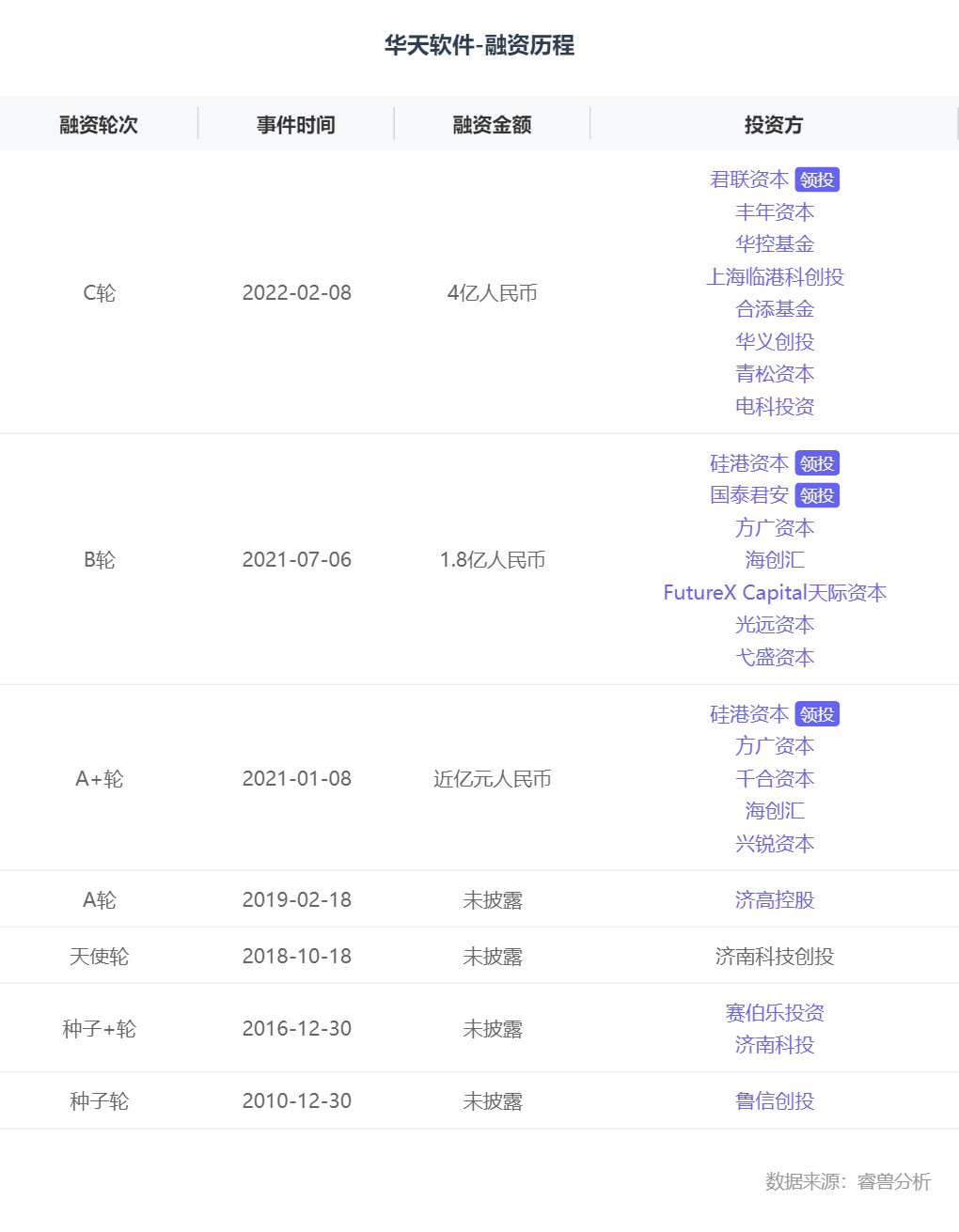959x1232 pixels.
Task: Click the 弋盛资本 investor link
Action: 775,658
